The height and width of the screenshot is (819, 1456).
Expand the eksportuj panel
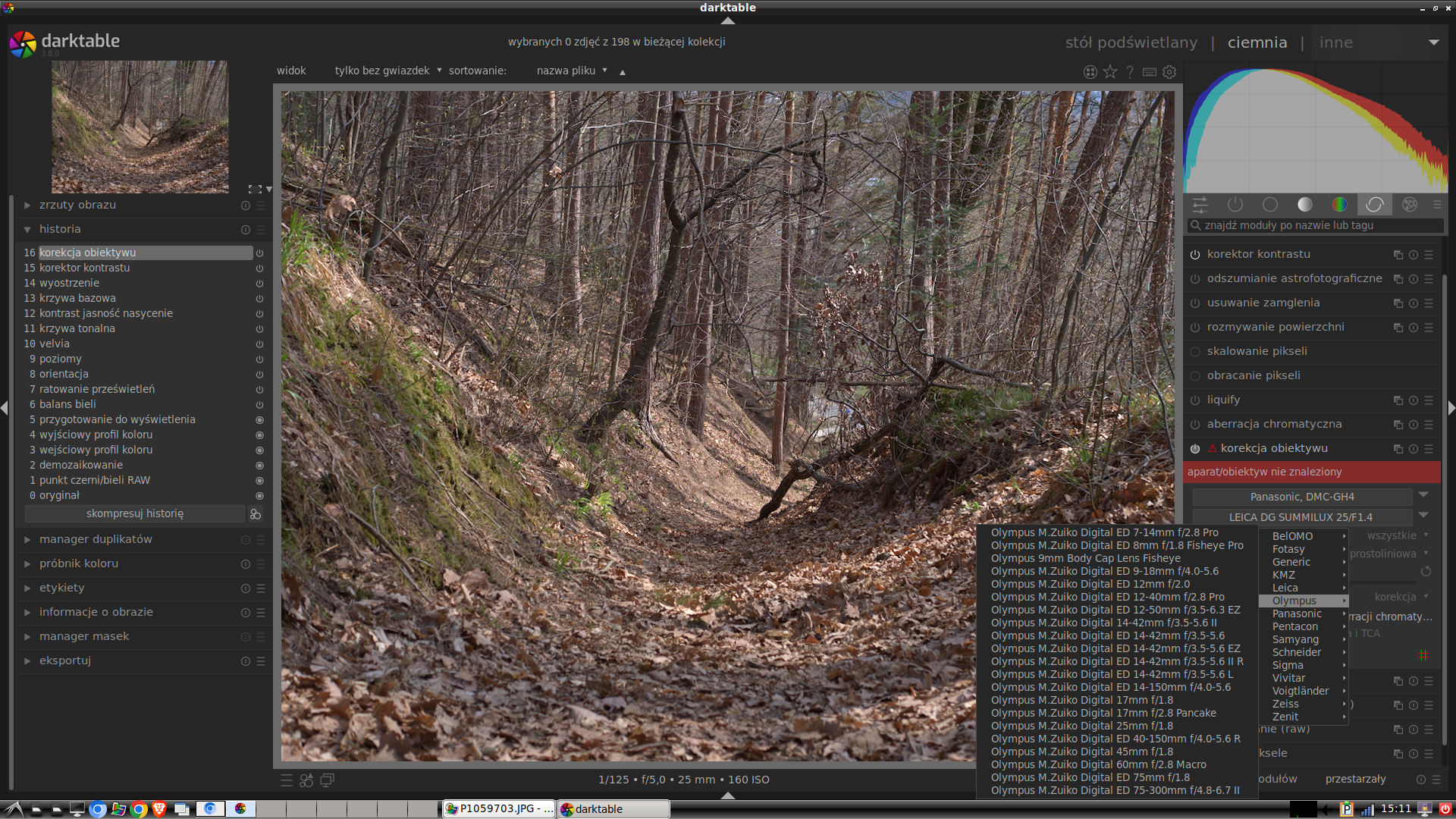pyautogui.click(x=65, y=661)
